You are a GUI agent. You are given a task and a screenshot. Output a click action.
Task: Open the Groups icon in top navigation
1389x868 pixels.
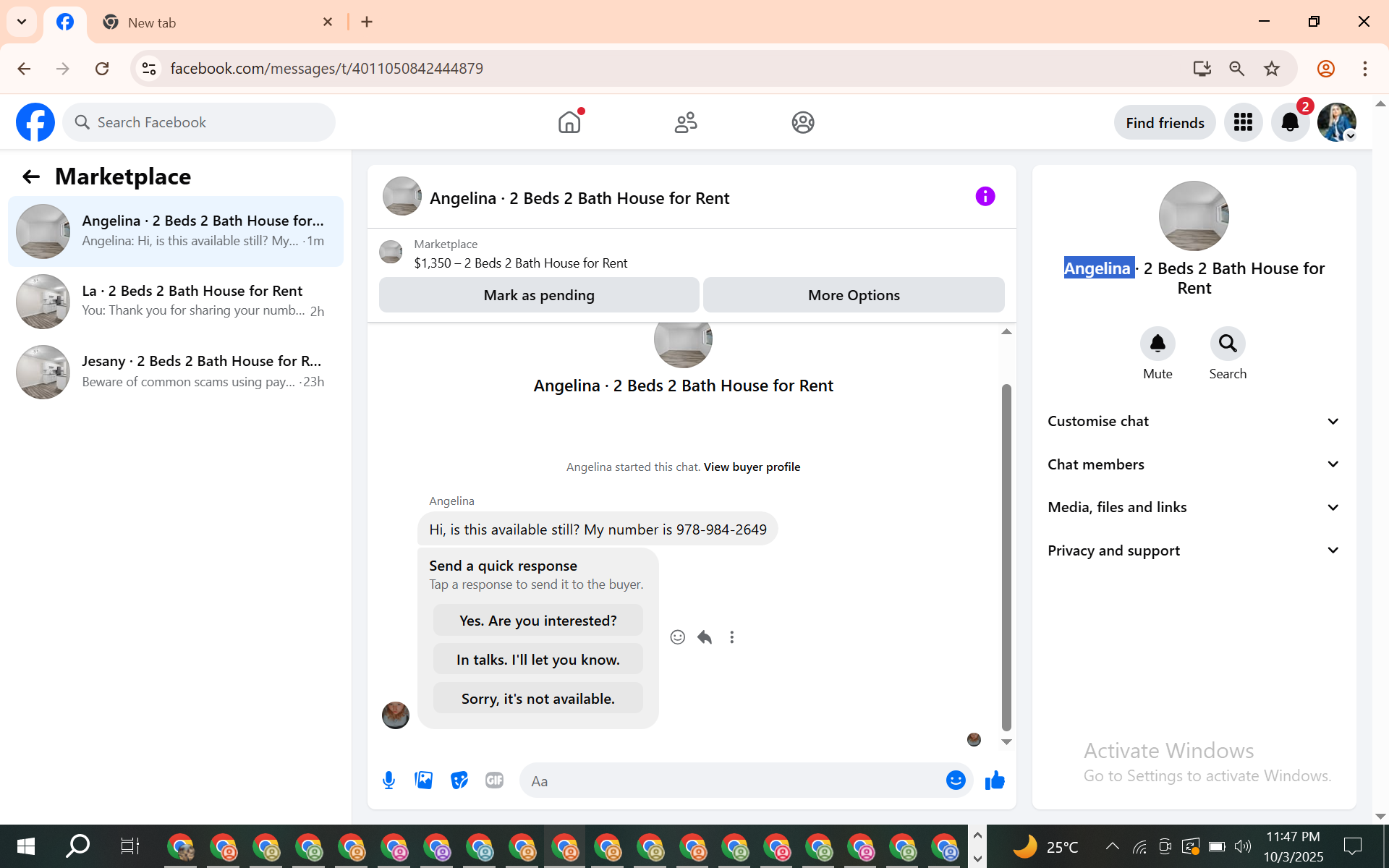[x=803, y=122]
